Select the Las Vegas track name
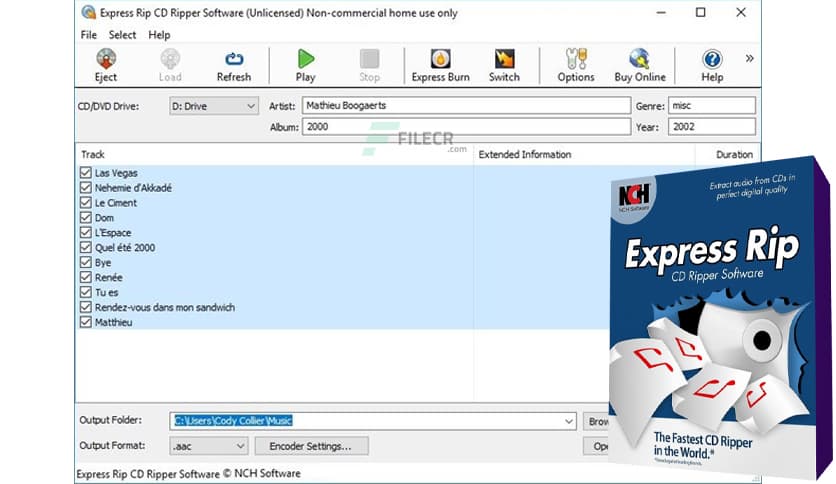 click(x=116, y=173)
